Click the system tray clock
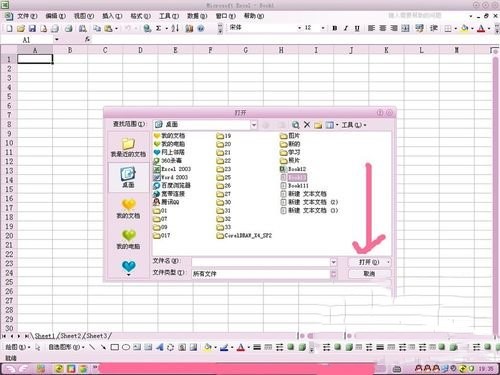500x375 pixels. (486, 369)
